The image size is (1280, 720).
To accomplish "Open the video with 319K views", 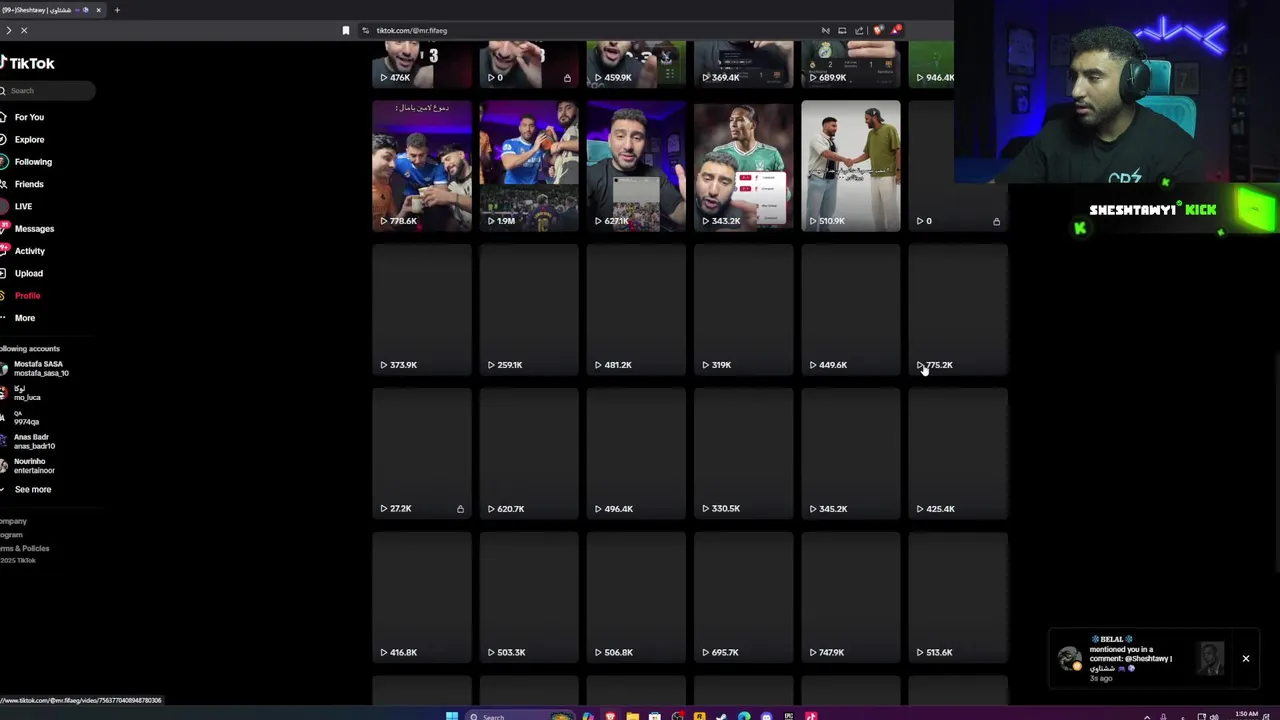I will (743, 310).
